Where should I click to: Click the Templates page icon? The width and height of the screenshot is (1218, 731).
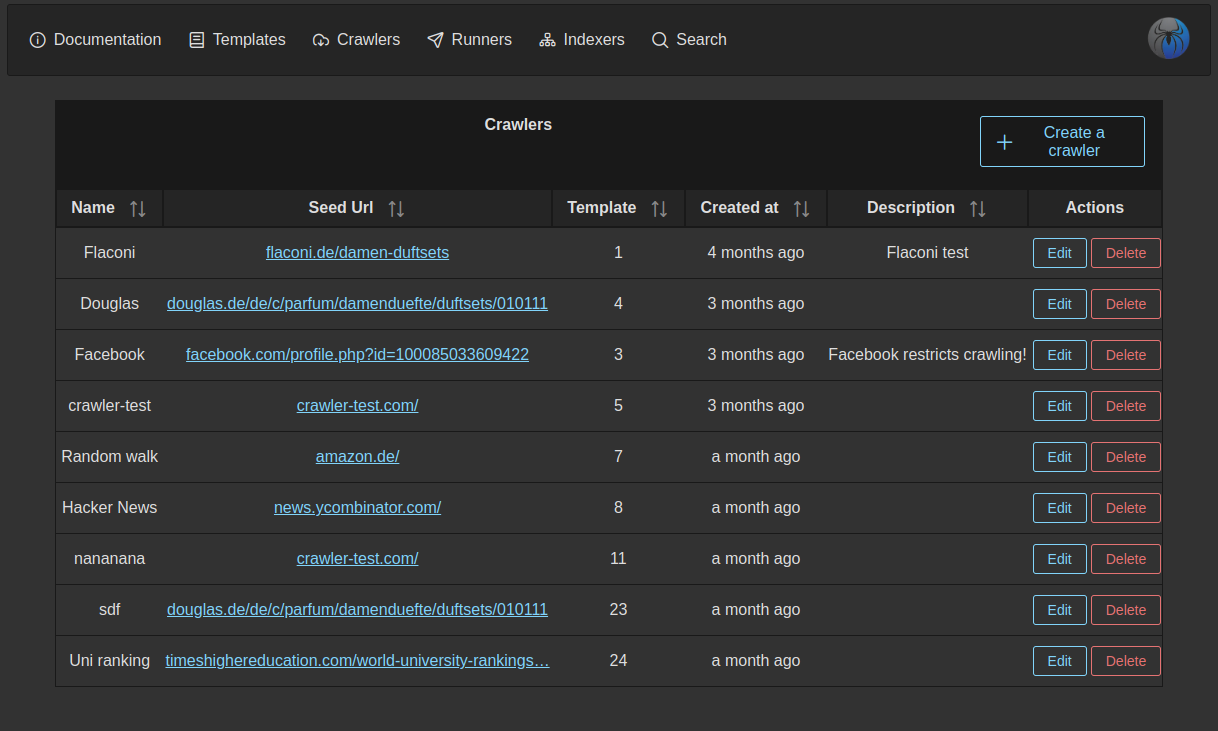(x=197, y=40)
